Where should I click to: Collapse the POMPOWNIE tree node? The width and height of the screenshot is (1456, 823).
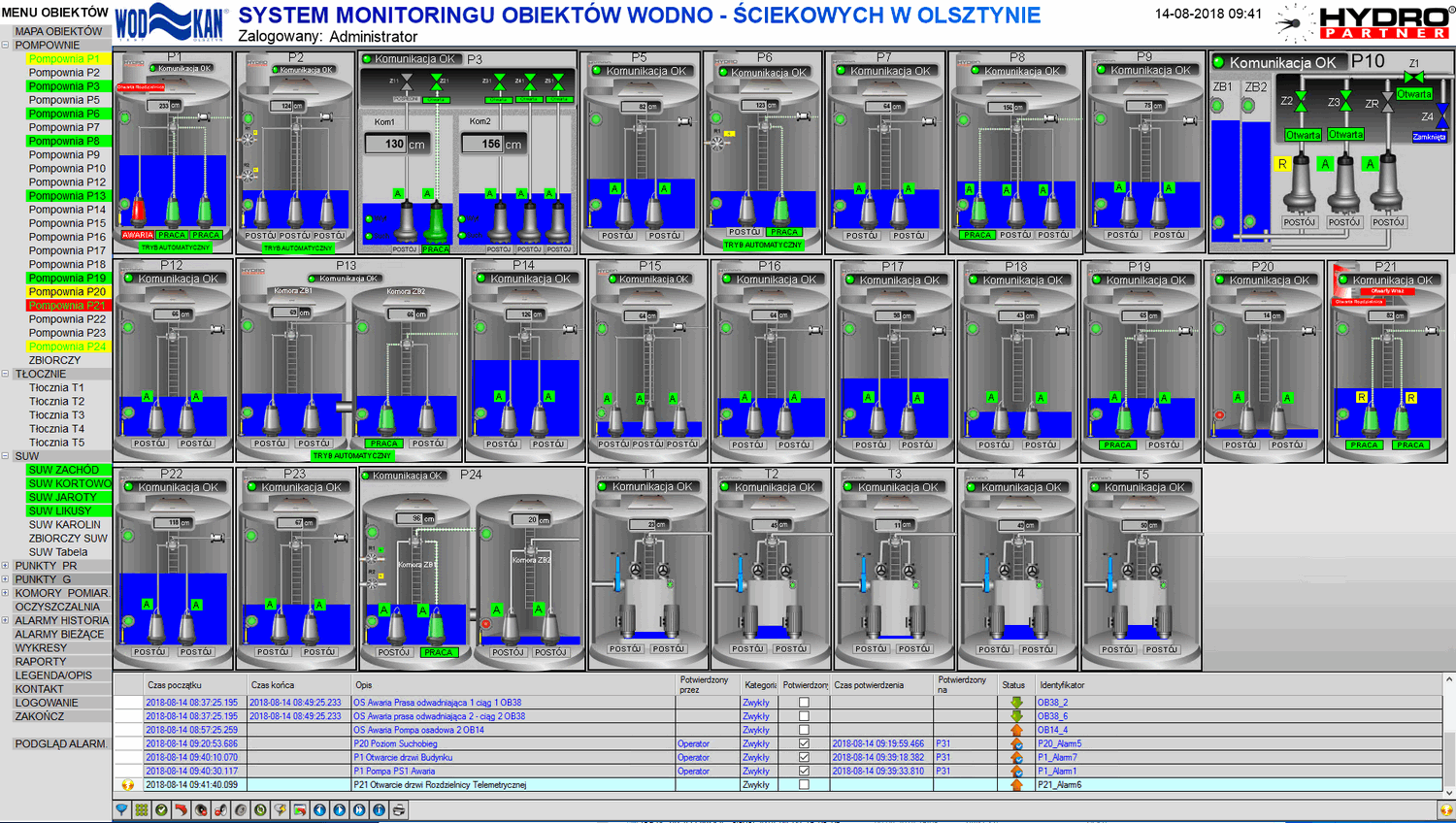[5, 45]
